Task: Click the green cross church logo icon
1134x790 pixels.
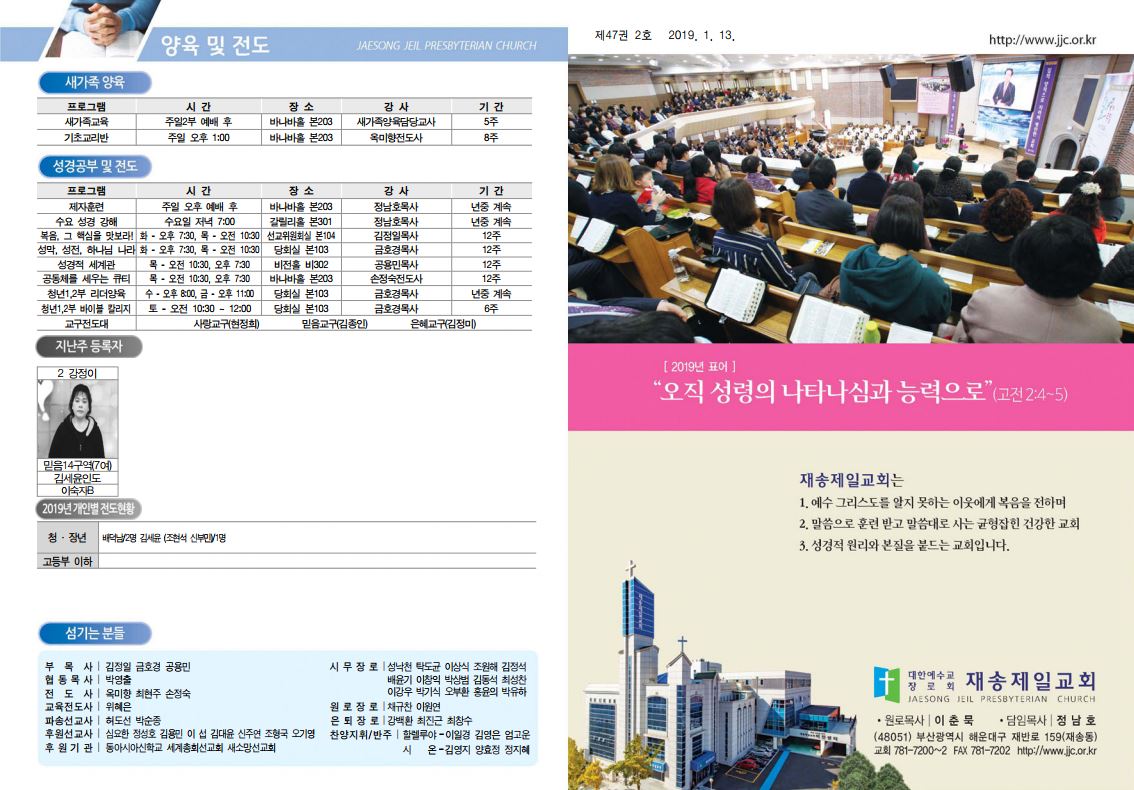Action: tap(886, 682)
